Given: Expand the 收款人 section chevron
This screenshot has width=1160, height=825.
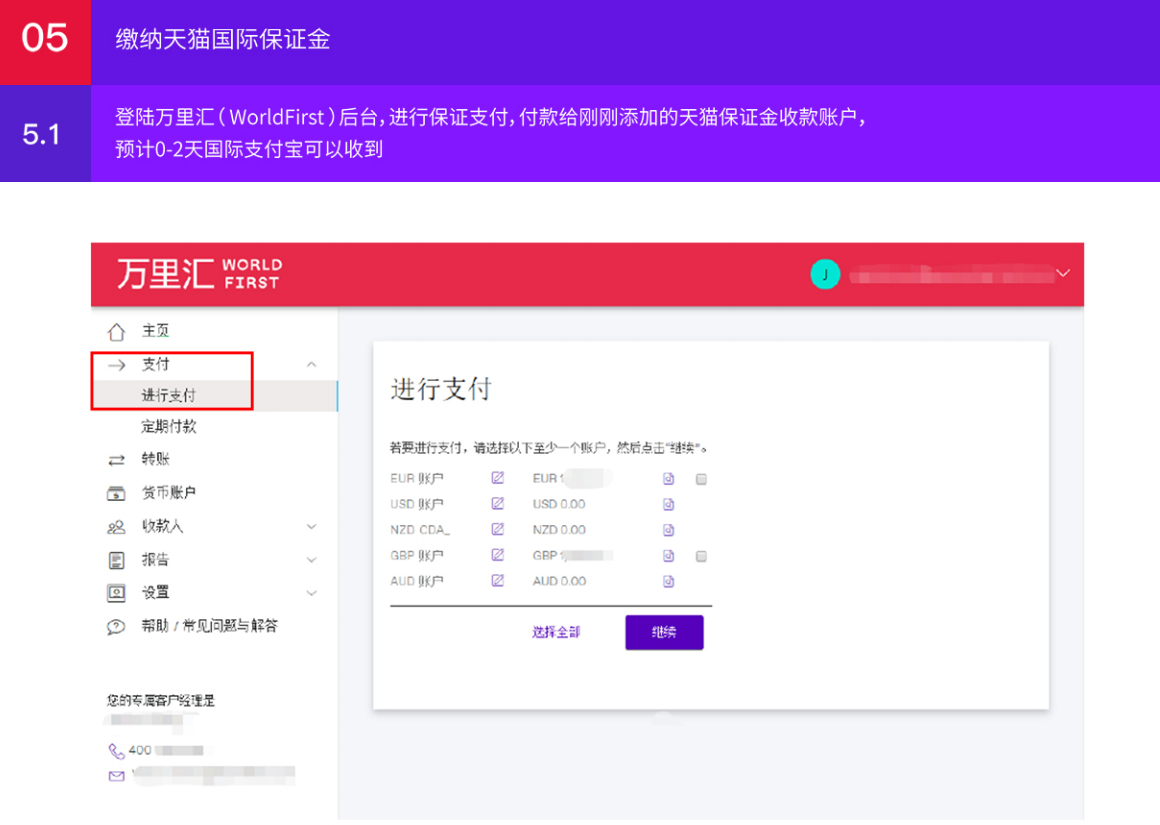Looking at the screenshot, I should click(311, 526).
